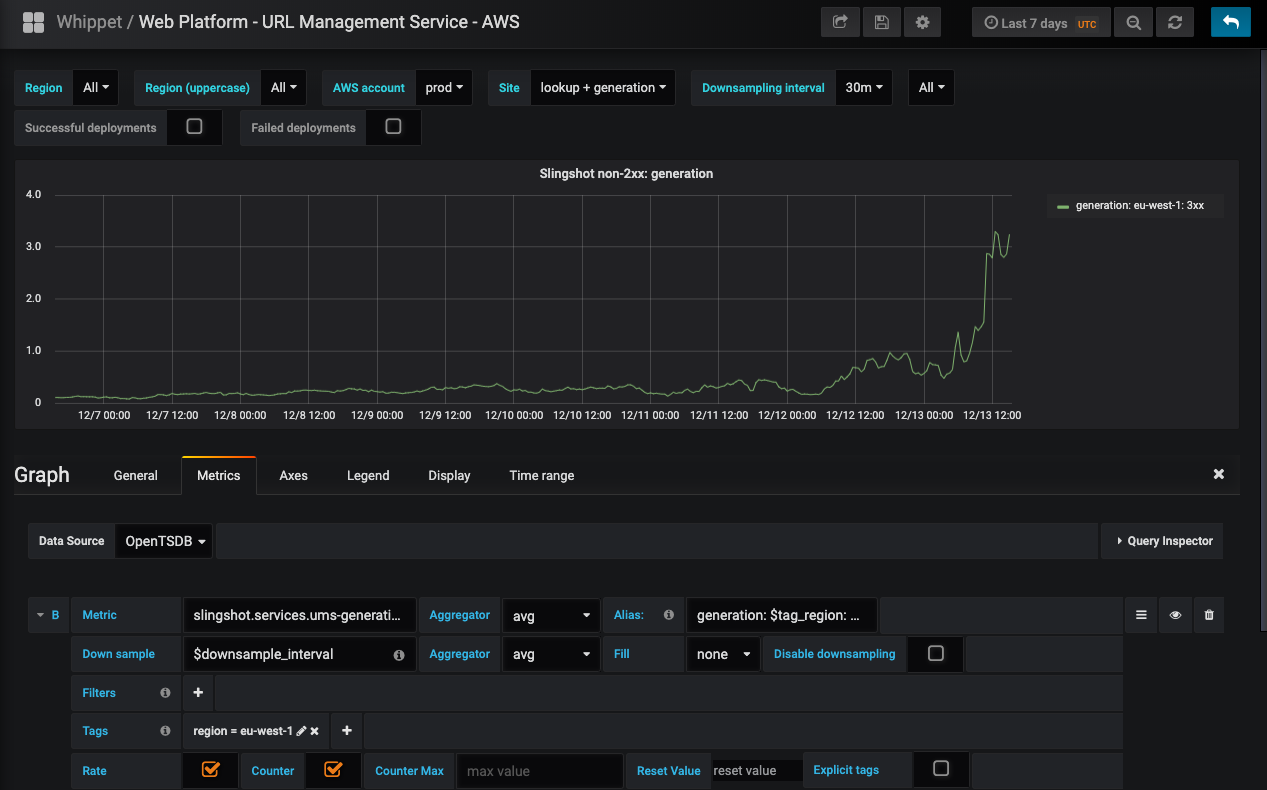Focus the Counter Max max value field
This screenshot has height=790, width=1267.
(540, 771)
